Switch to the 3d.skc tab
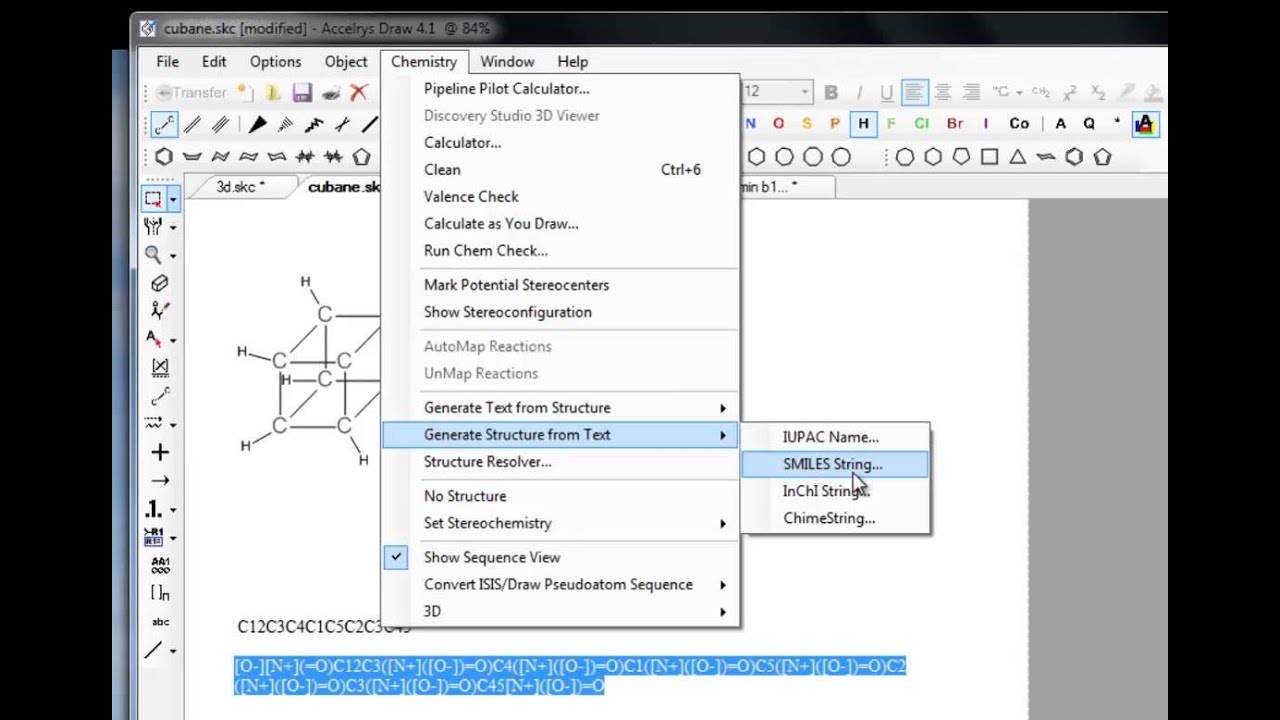This screenshot has width=1280, height=720. pos(241,187)
